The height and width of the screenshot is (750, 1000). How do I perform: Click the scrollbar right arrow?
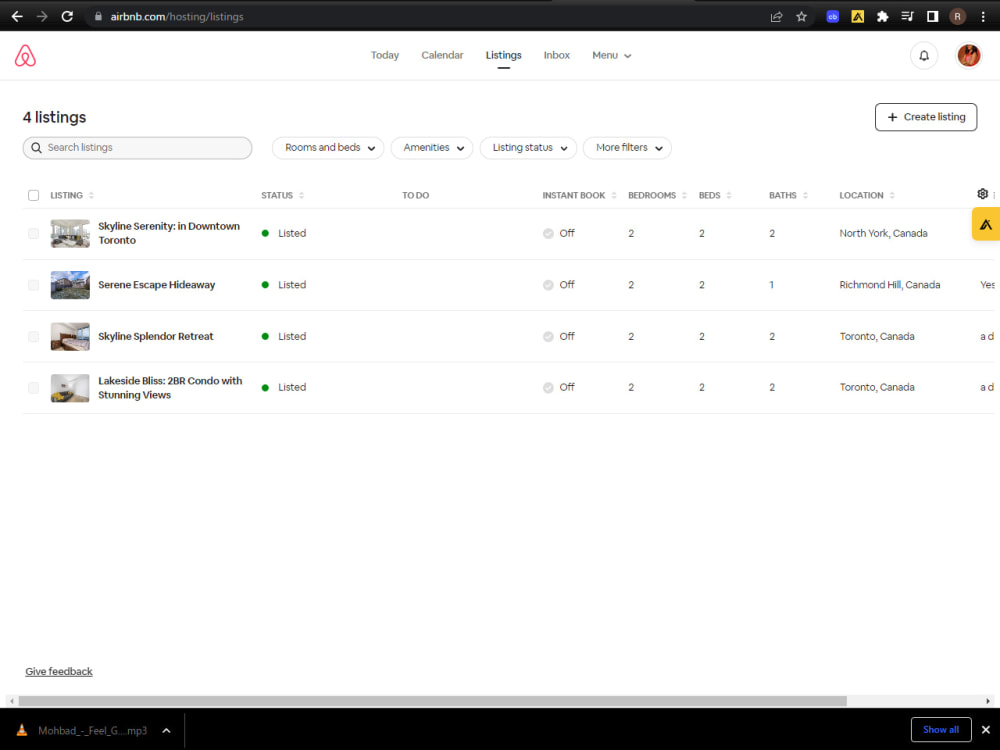[988, 701]
